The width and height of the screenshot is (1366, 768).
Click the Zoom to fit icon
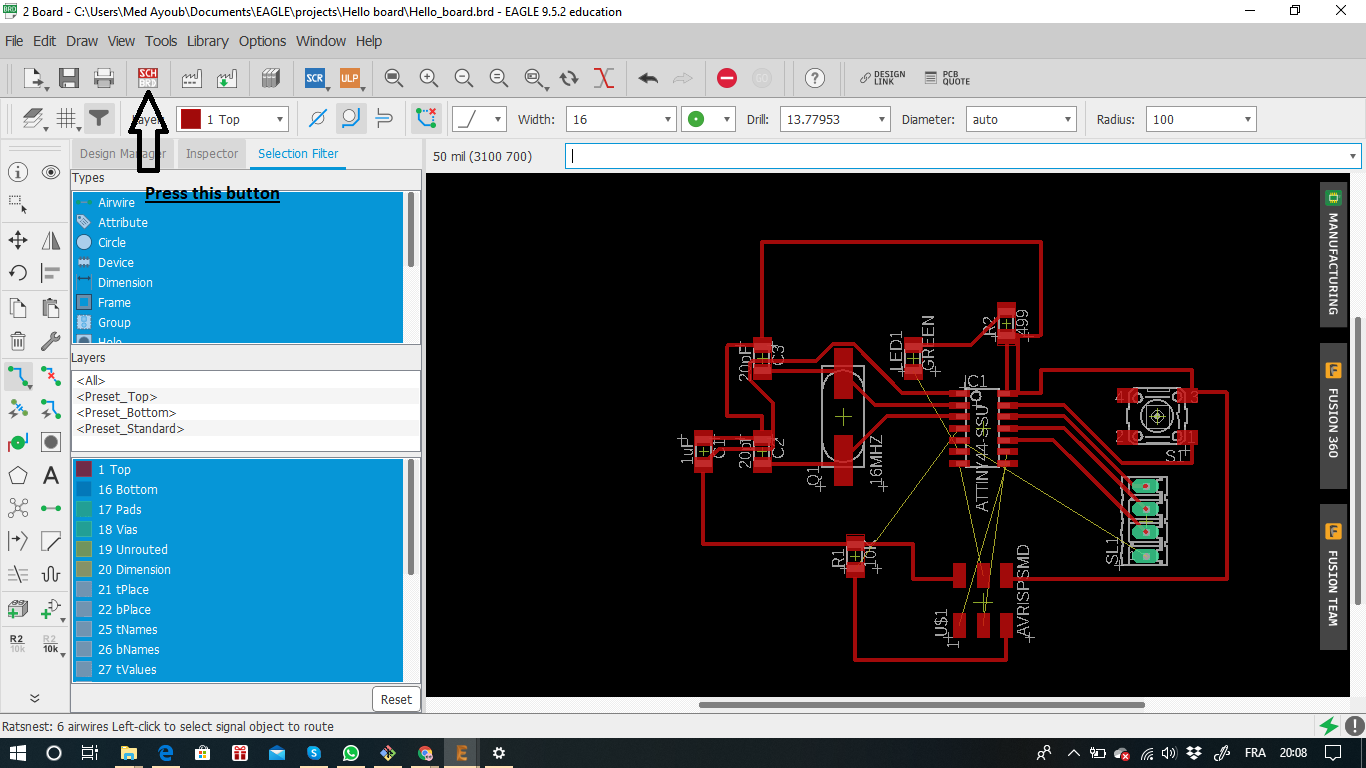[394, 78]
